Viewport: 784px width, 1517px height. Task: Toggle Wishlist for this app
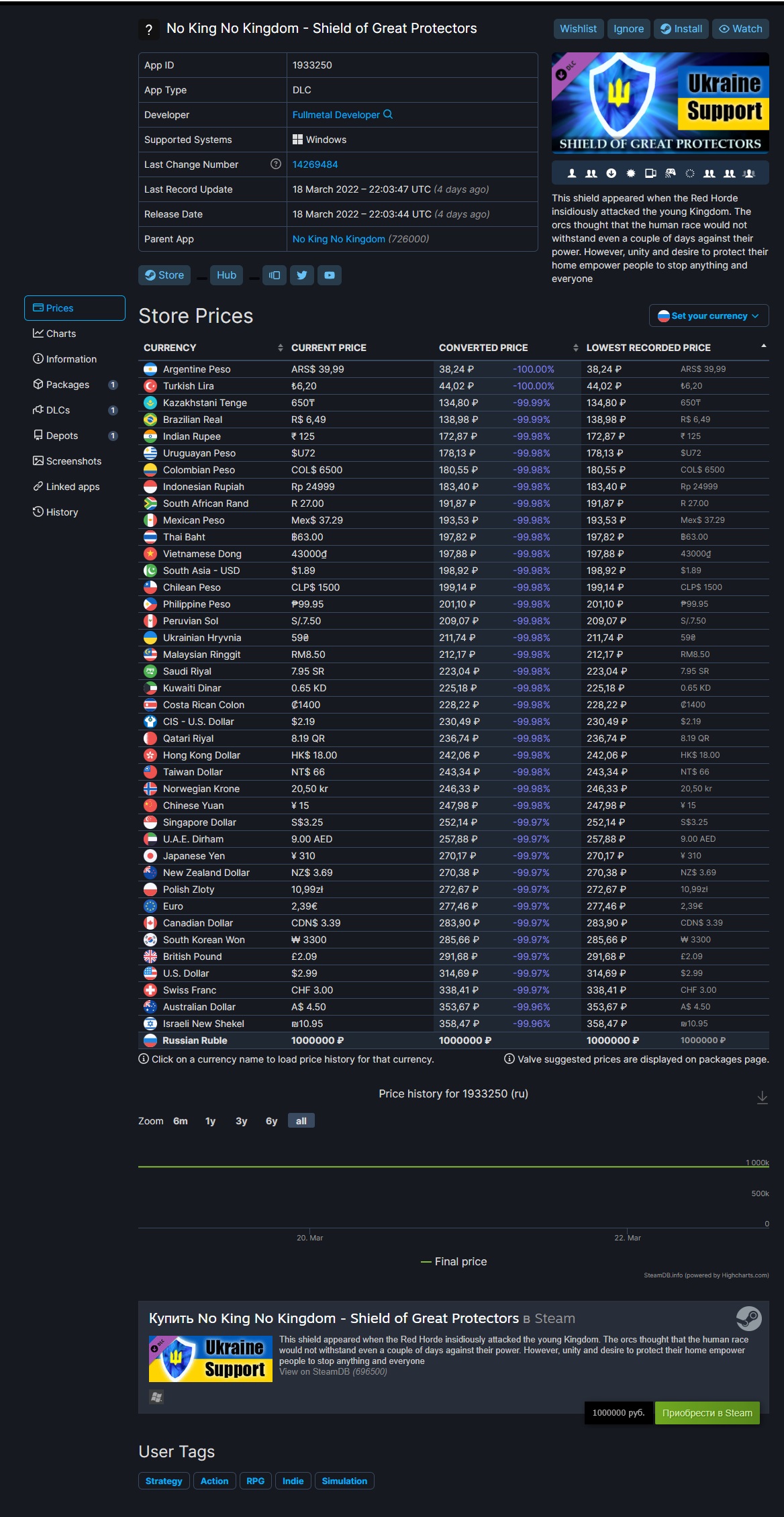(578, 29)
